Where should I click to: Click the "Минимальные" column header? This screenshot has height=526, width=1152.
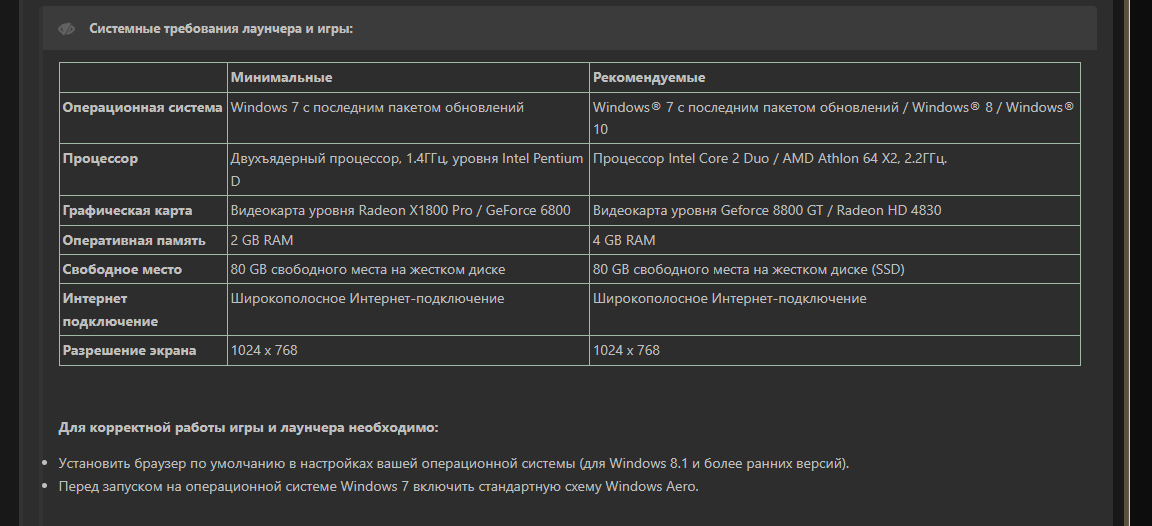281,77
